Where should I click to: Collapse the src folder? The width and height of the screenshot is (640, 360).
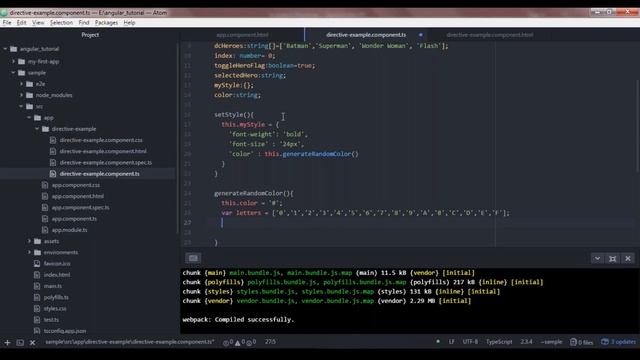pos(21,107)
